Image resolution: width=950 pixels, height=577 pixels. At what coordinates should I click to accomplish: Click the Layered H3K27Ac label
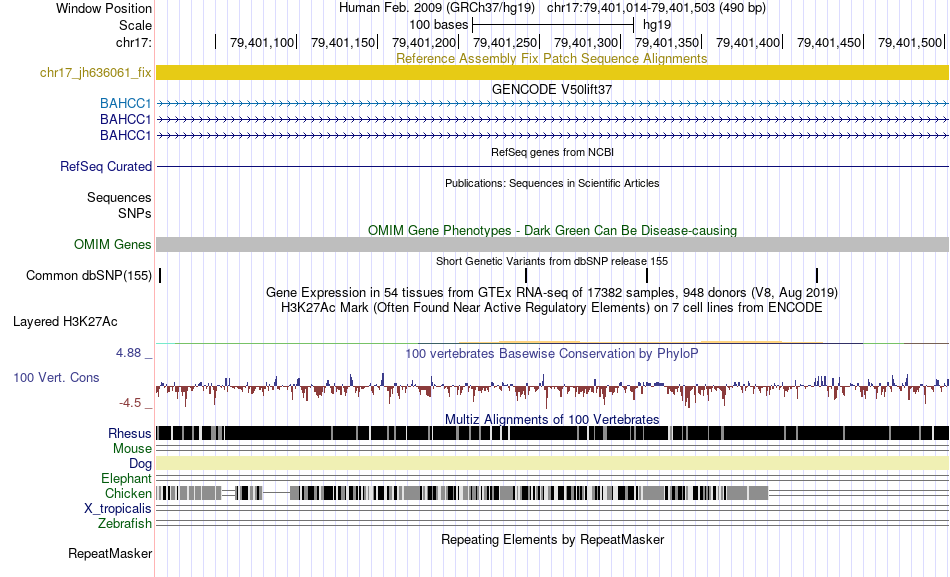tap(65, 321)
